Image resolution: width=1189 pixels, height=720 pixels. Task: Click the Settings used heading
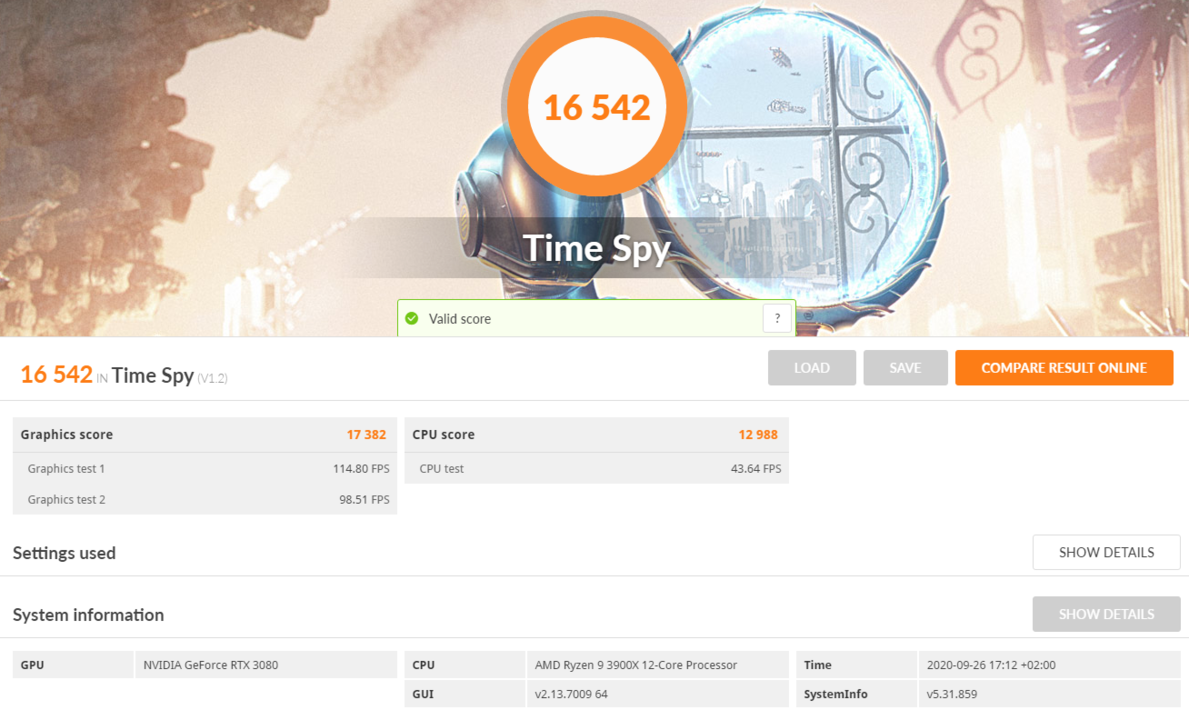tap(64, 553)
